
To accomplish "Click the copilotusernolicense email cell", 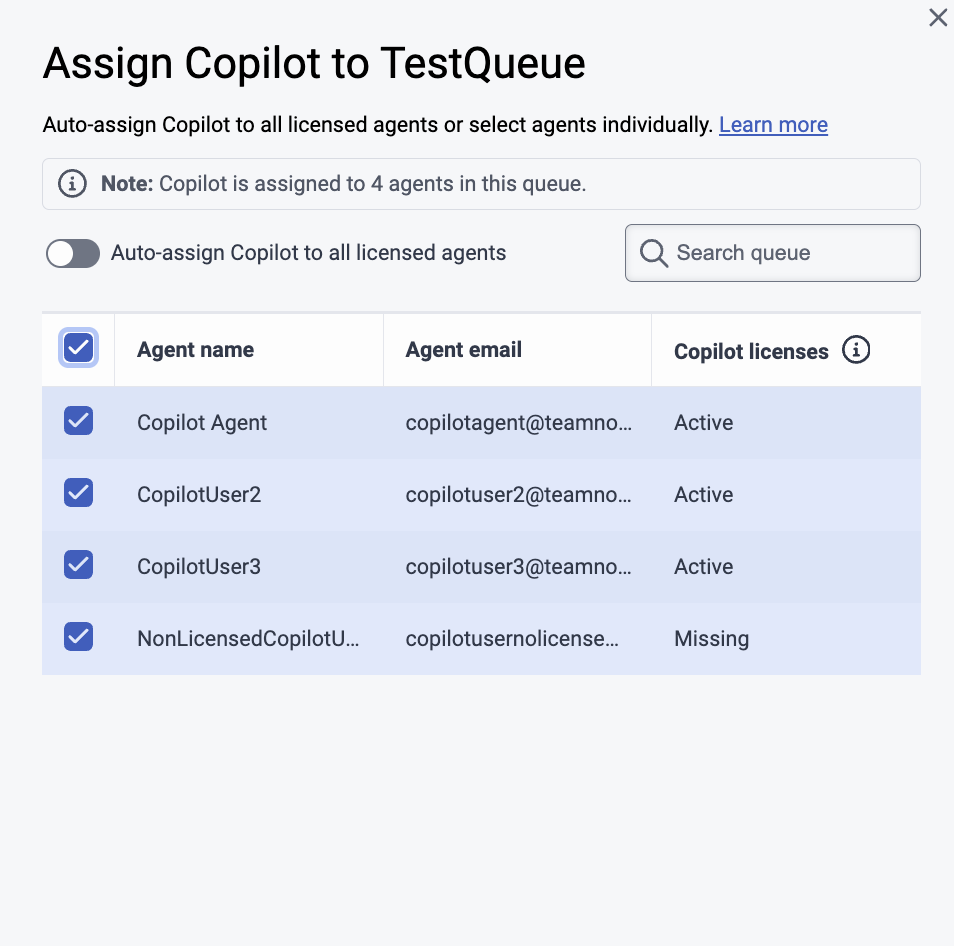I will [512, 639].
